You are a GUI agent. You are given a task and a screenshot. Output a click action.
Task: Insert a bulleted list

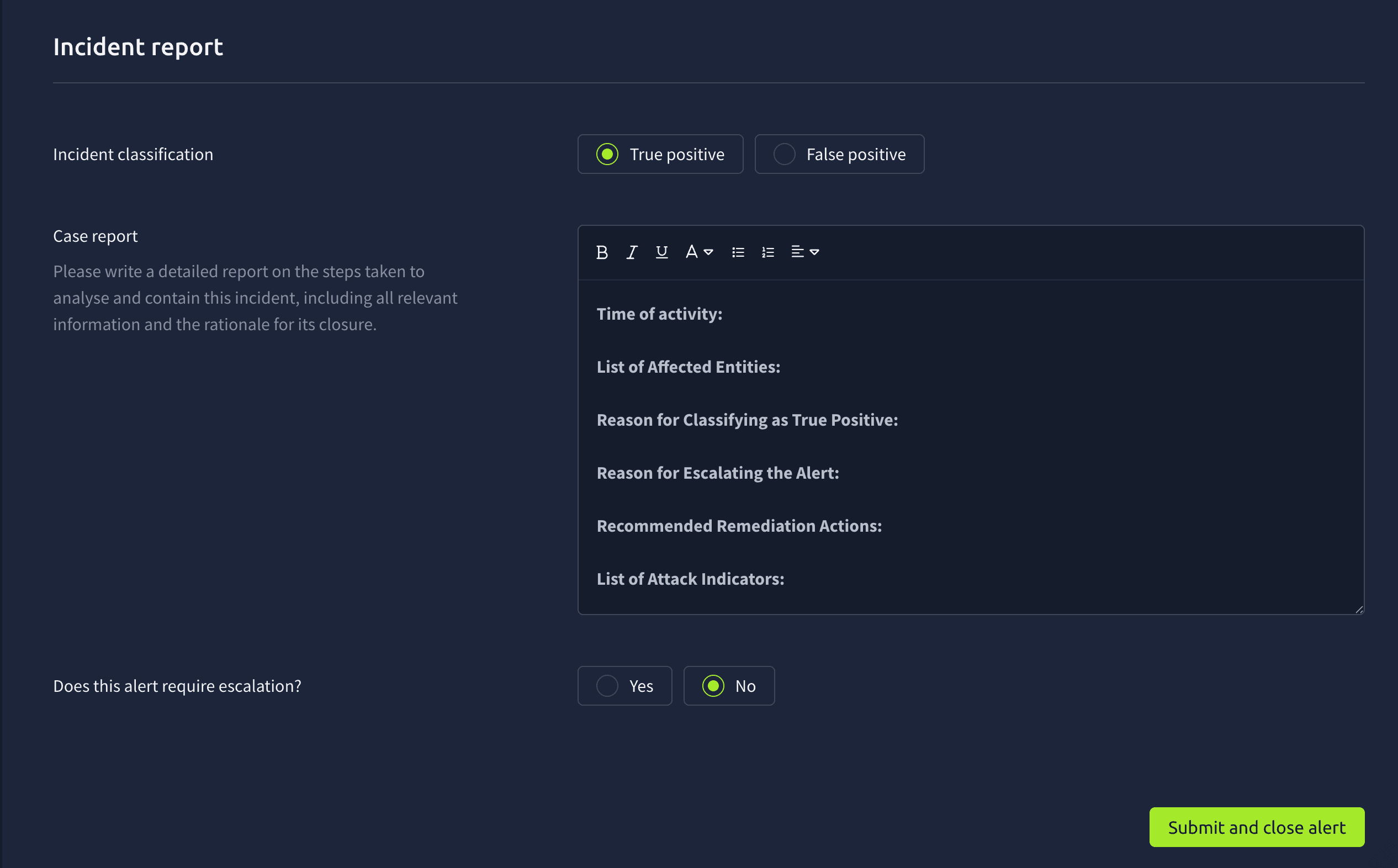point(738,252)
